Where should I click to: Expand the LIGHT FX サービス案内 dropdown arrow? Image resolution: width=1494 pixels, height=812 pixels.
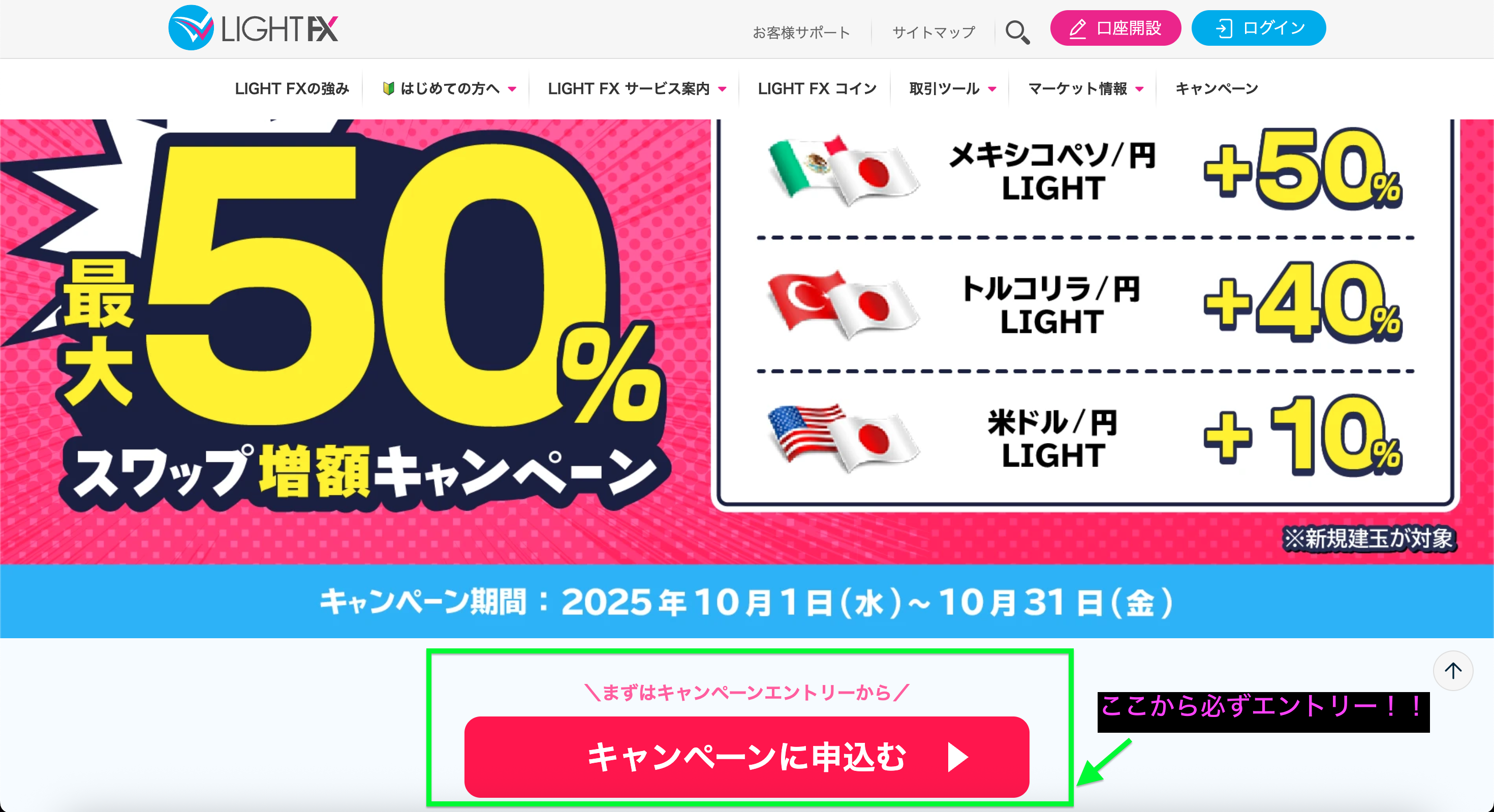pos(723,89)
